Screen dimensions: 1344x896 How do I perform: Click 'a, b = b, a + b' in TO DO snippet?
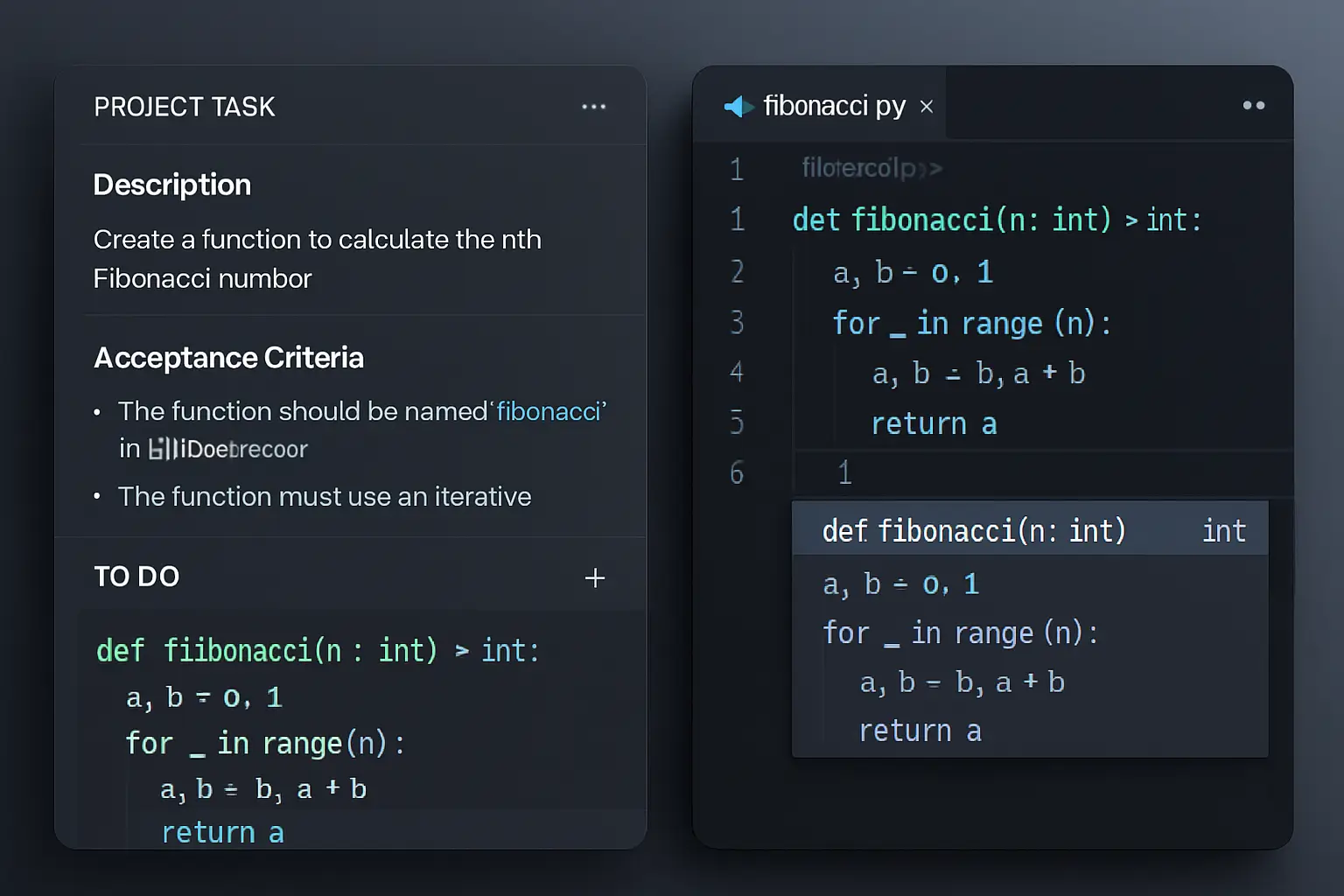263,789
